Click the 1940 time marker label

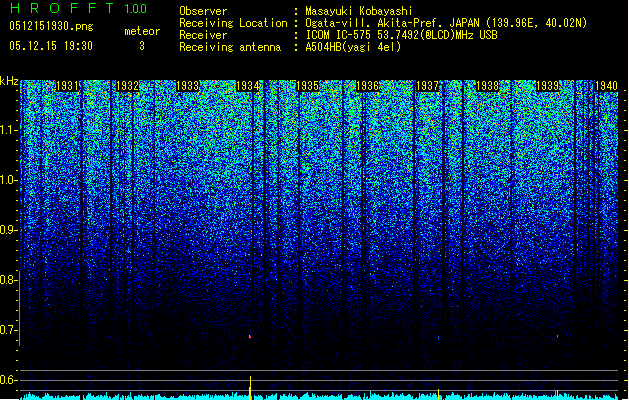click(607, 86)
